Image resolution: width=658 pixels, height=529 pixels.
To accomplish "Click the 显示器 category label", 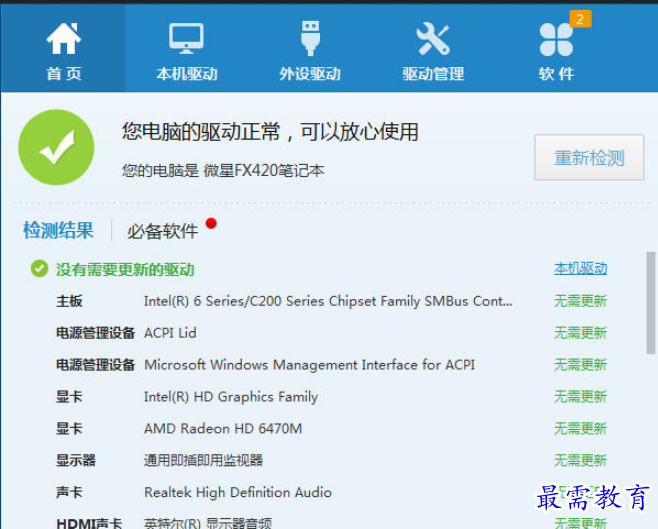I will 76,460.
